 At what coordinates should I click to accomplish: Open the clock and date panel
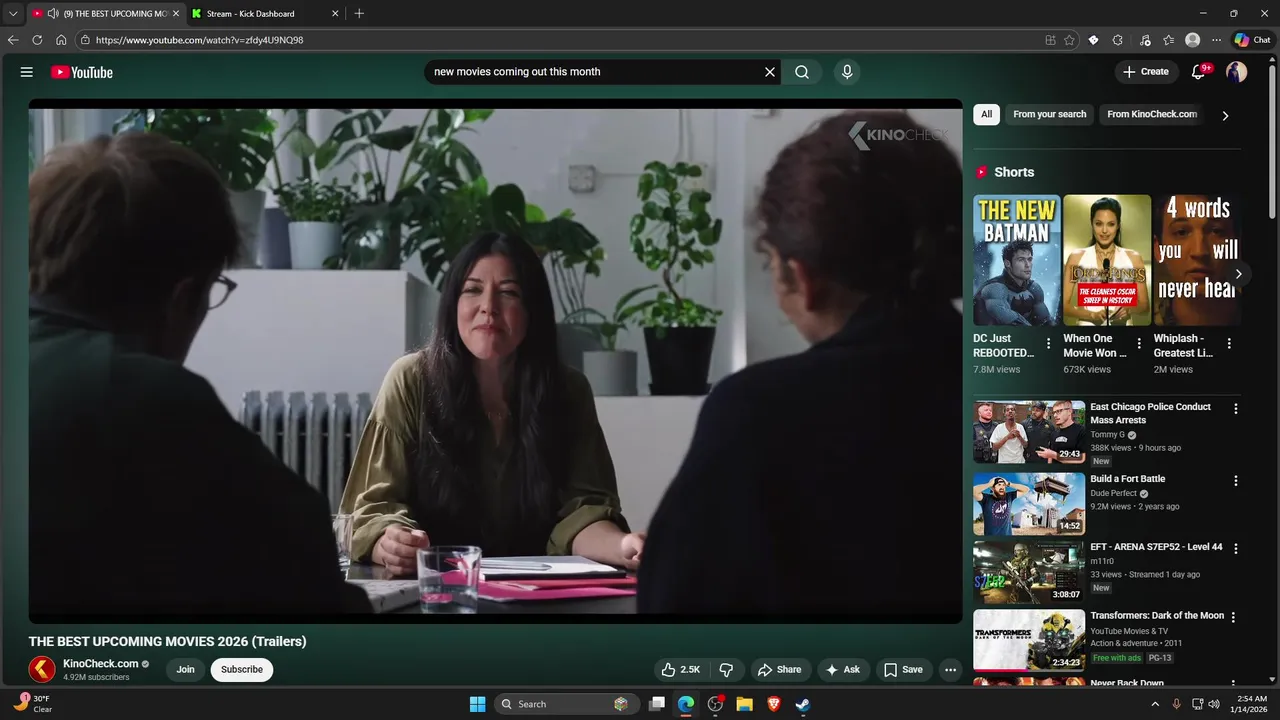1251,704
